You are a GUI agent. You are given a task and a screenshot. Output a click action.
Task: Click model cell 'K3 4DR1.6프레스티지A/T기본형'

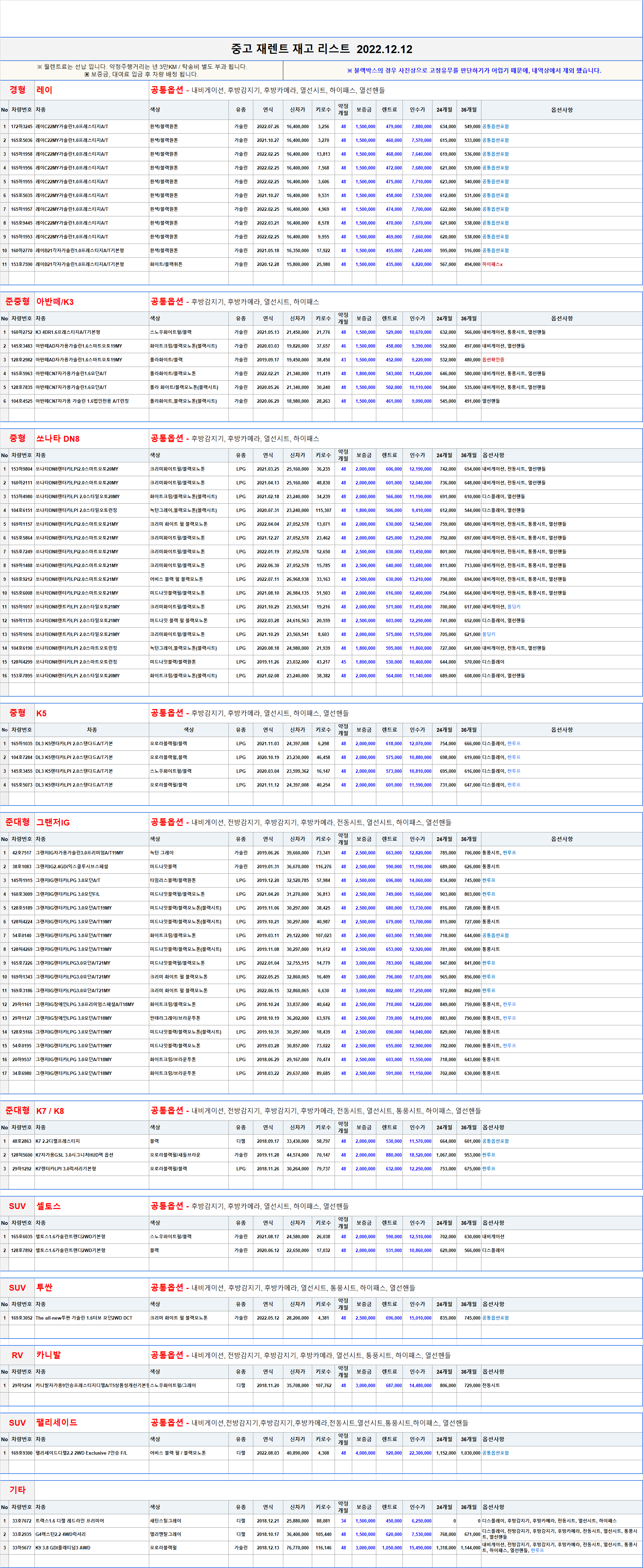68,332
